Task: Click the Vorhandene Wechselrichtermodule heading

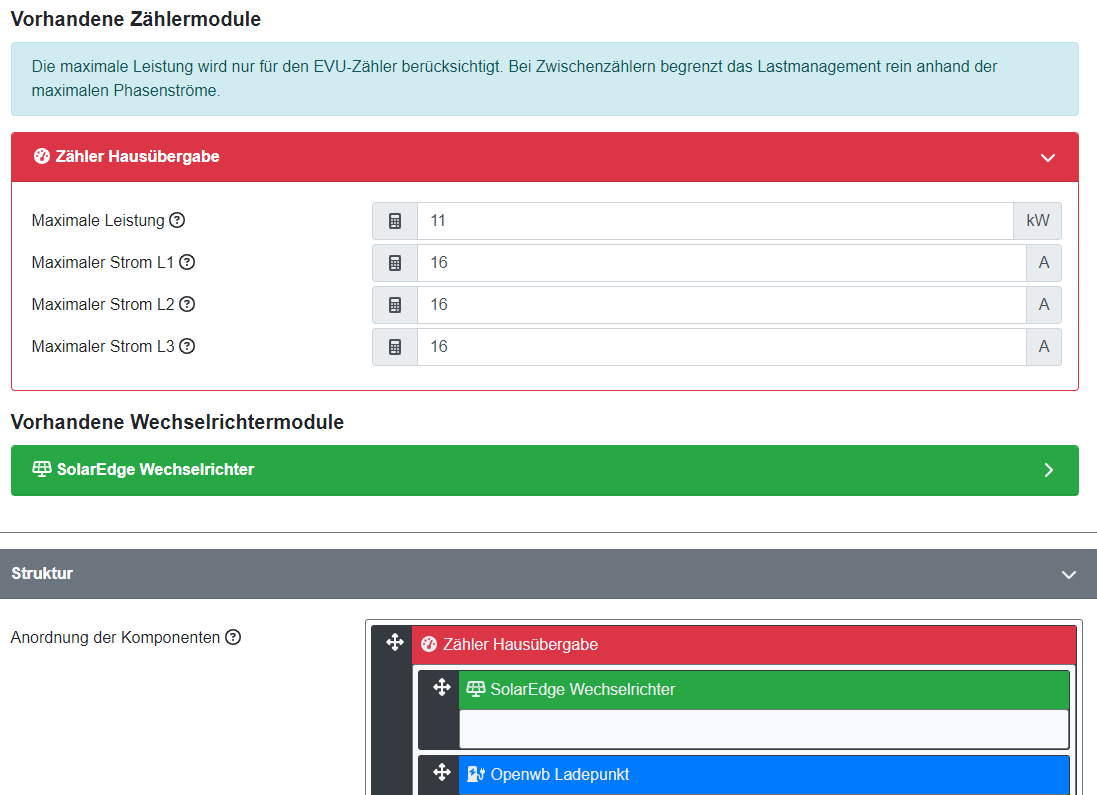Action: 177,422
